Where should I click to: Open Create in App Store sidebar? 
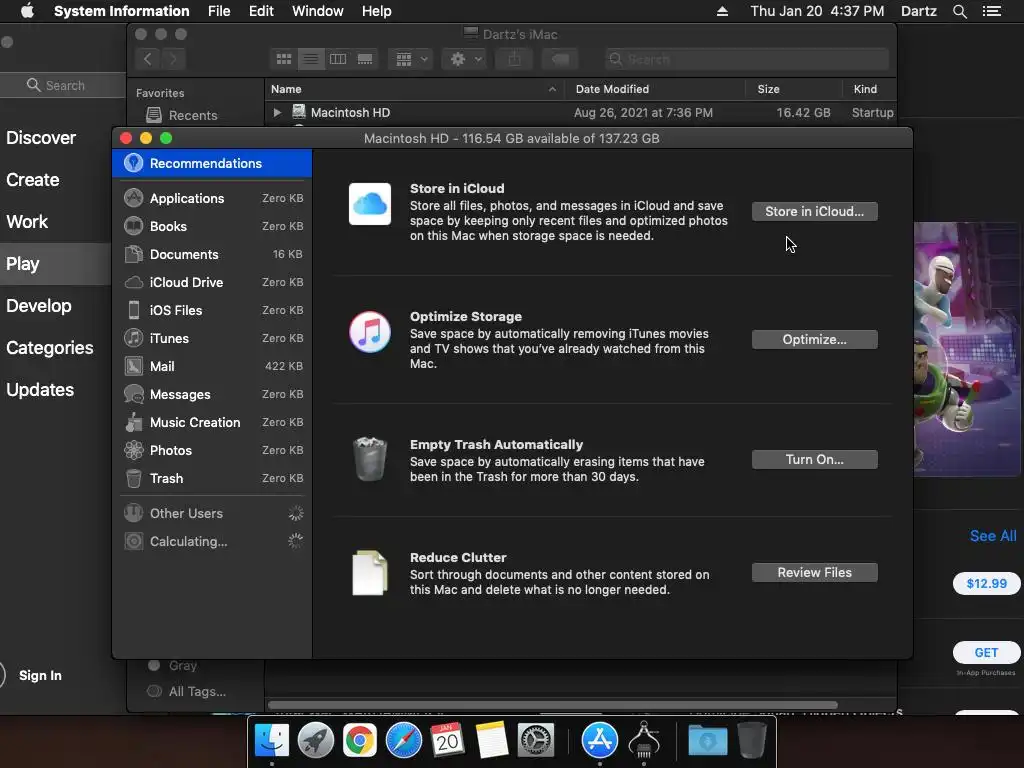pos(33,180)
